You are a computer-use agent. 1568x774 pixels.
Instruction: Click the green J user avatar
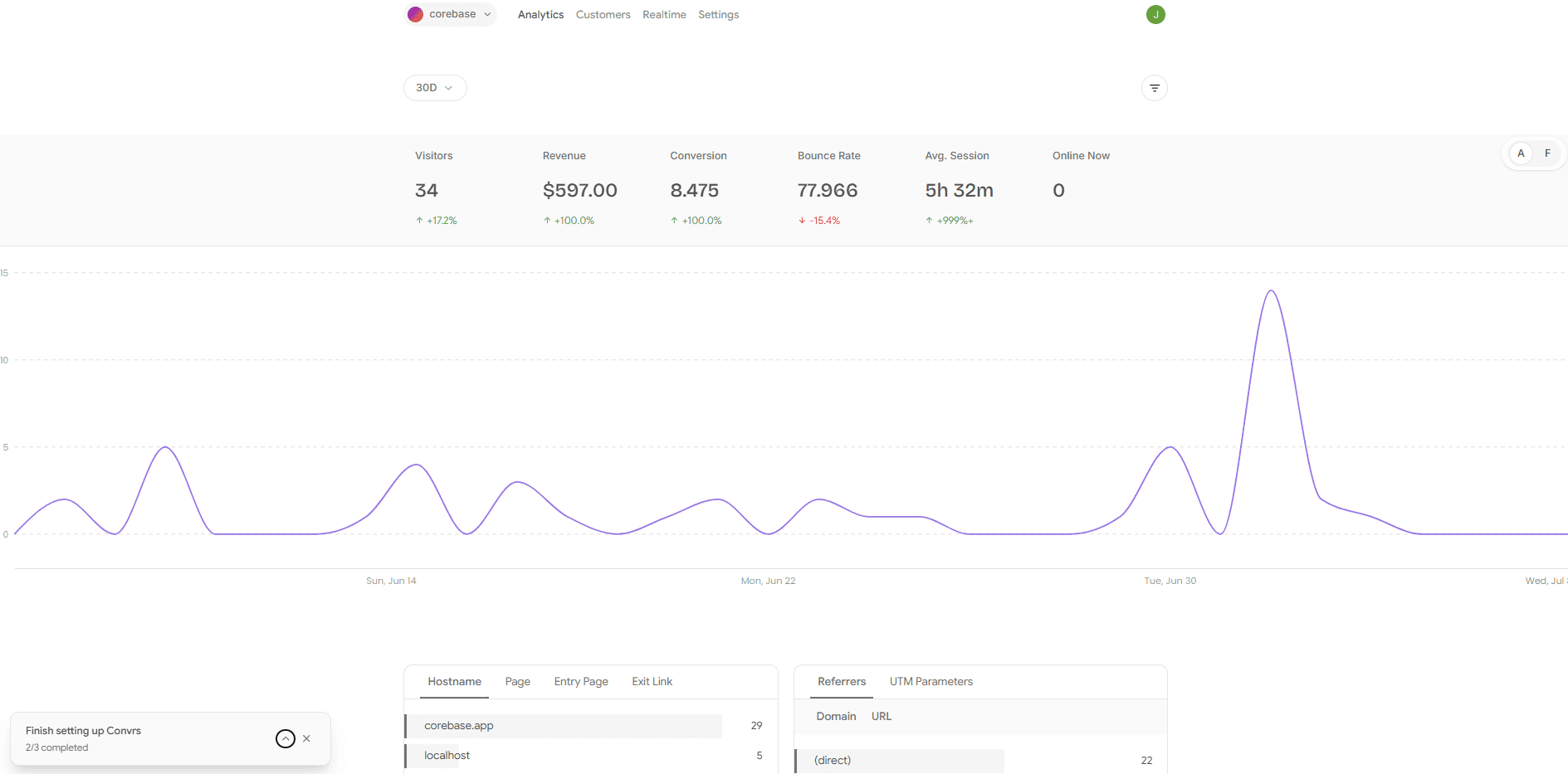pyautogui.click(x=1155, y=14)
